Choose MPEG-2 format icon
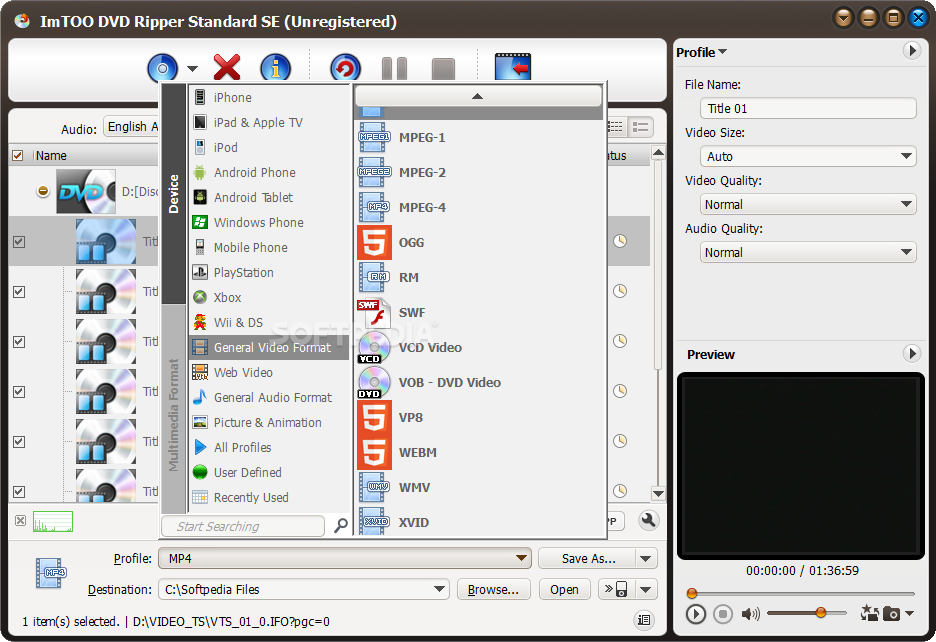 point(374,173)
